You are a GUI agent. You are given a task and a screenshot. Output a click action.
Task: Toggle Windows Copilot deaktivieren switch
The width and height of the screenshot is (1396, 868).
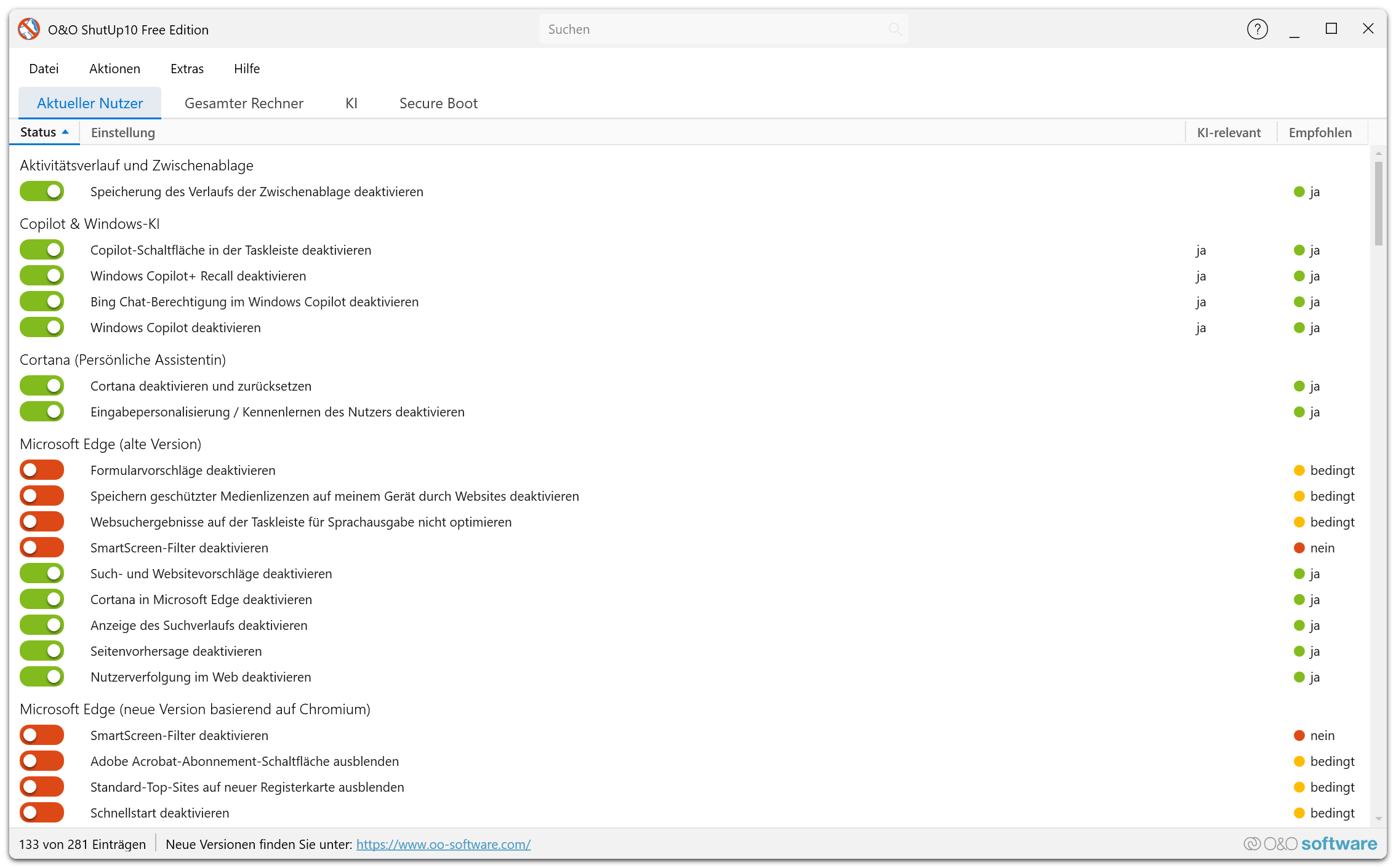tap(42, 327)
